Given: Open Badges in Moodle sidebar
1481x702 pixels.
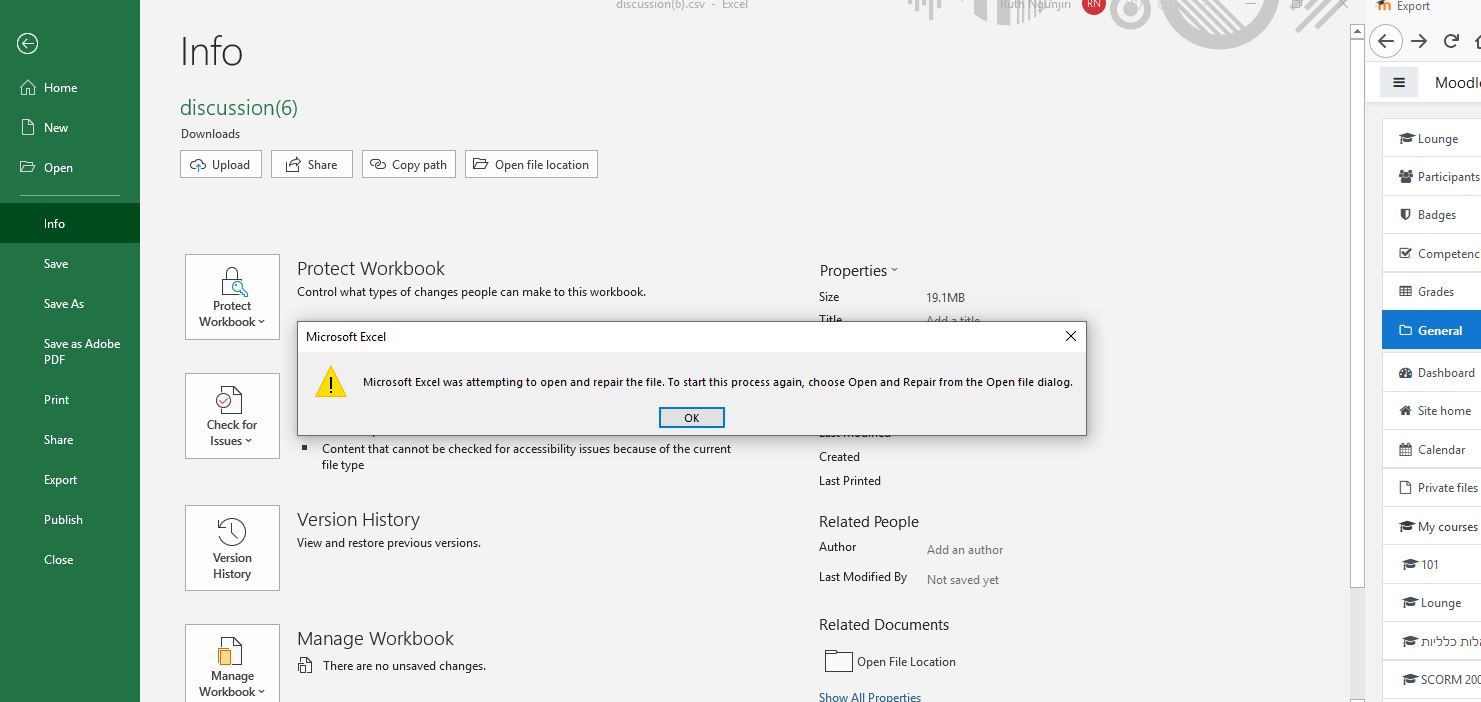Looking at the screenshot, I should pos(1432,215).
